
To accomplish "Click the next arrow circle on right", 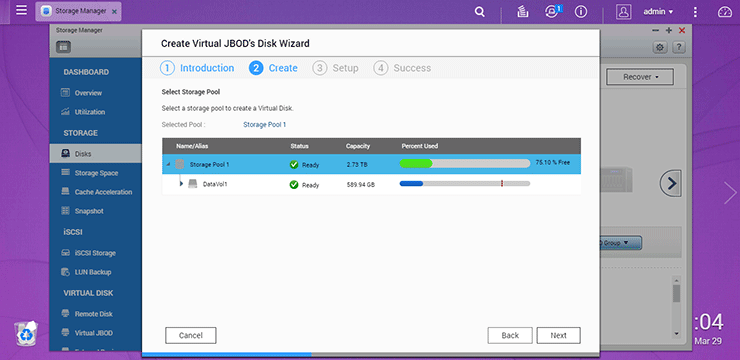I will tap(670, 183).
